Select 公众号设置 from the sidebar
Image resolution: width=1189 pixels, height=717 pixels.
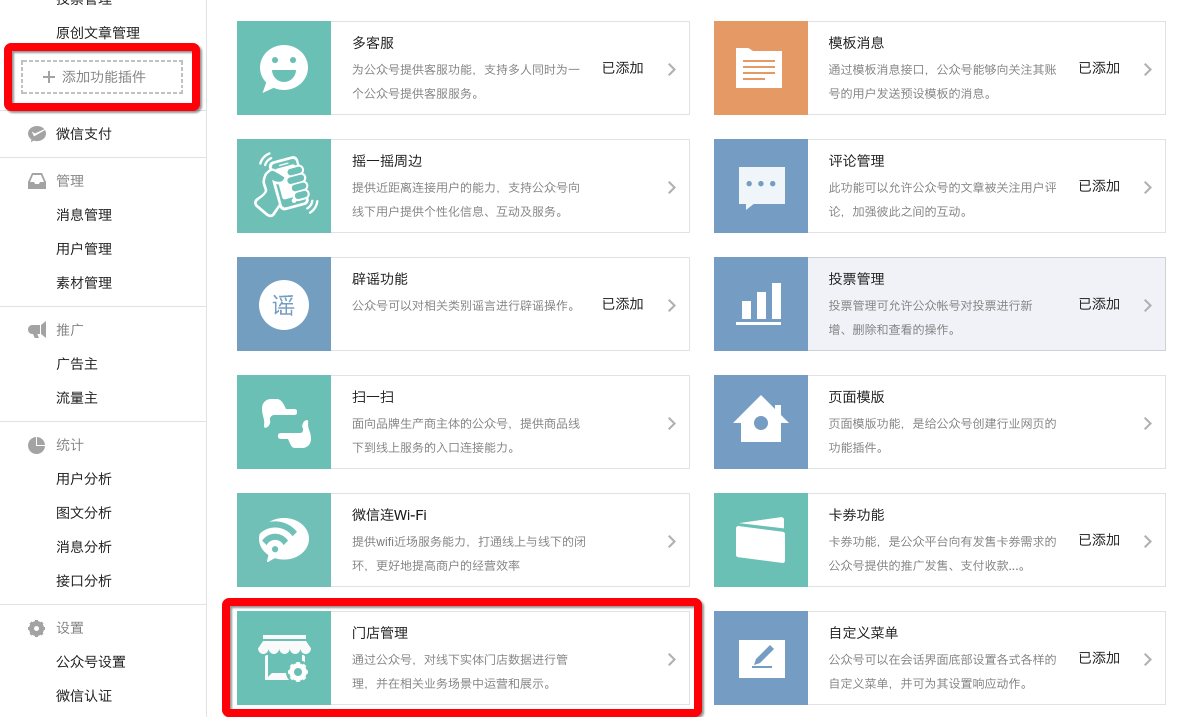[88, 661]
